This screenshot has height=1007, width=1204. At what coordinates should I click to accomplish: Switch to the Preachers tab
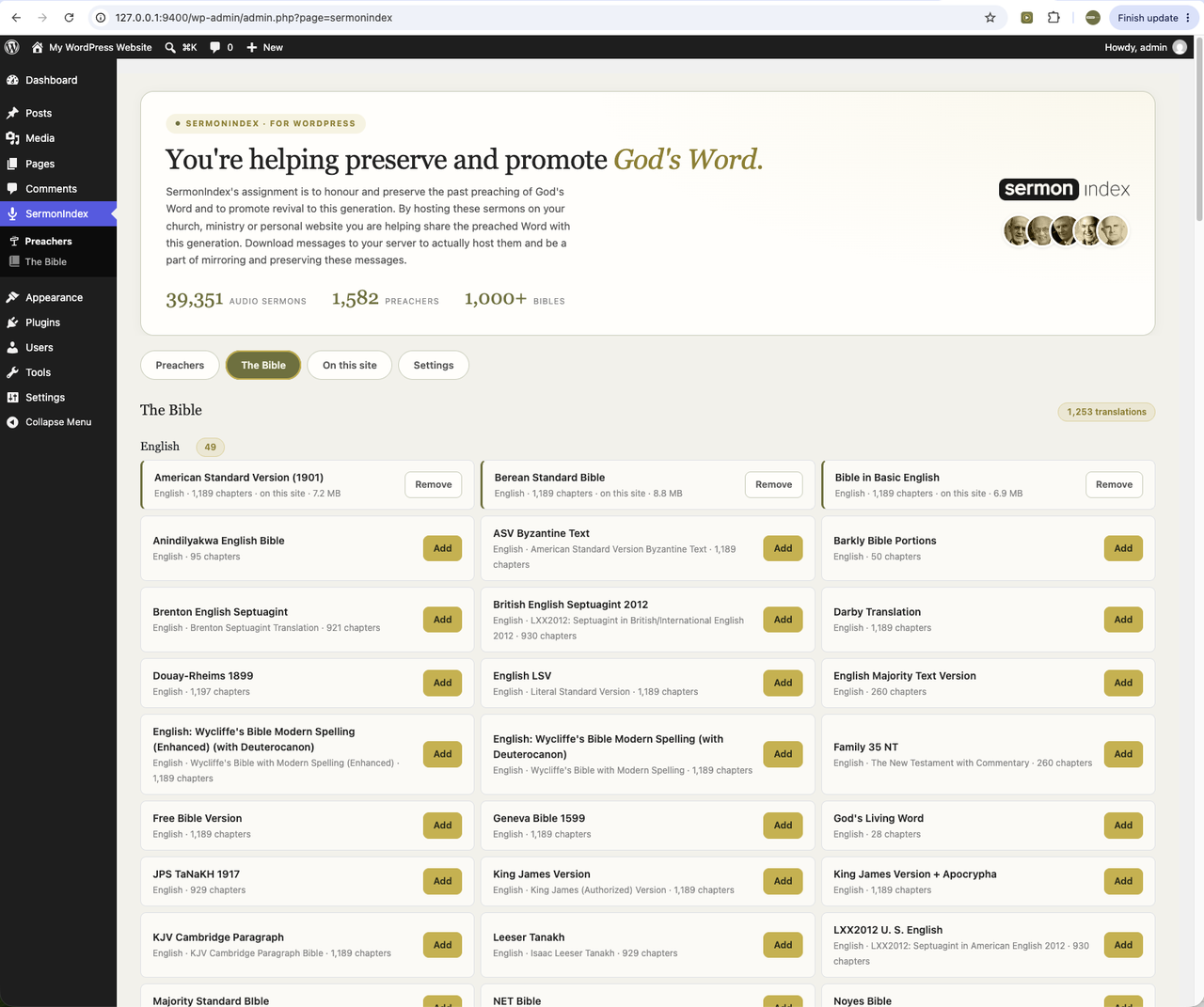coord(180,365)
